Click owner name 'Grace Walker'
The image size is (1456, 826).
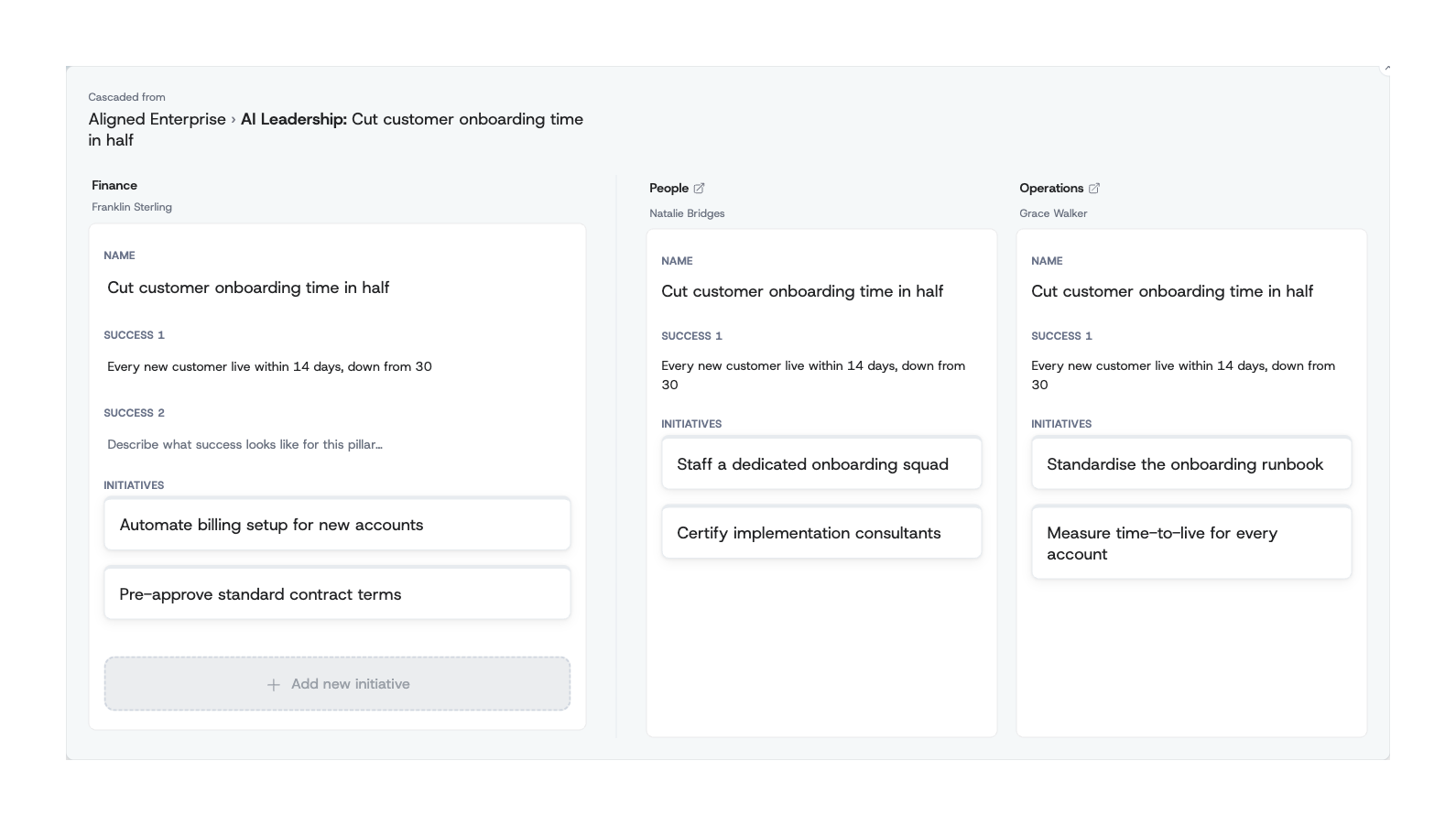click(1053, 213)
